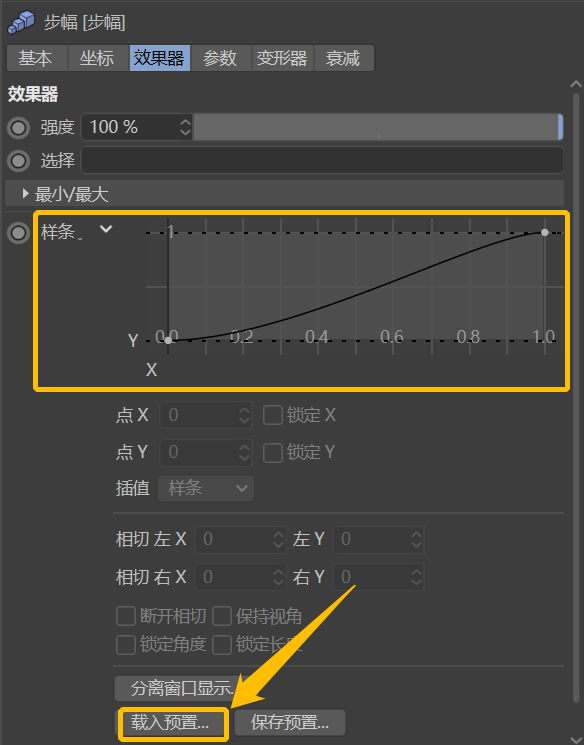This screenshot has width=584, height=745.
Task: Click the scrollbar up arrow
Action: pos(576,85)
